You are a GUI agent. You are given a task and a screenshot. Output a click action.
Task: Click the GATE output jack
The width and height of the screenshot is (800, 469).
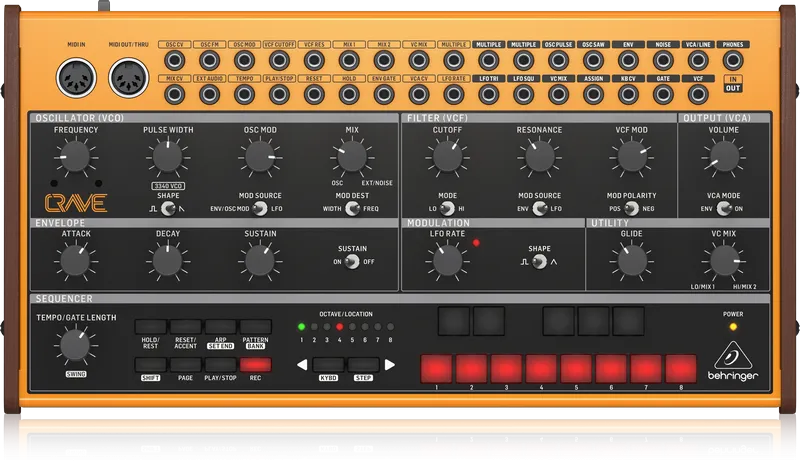coord(663,95)
